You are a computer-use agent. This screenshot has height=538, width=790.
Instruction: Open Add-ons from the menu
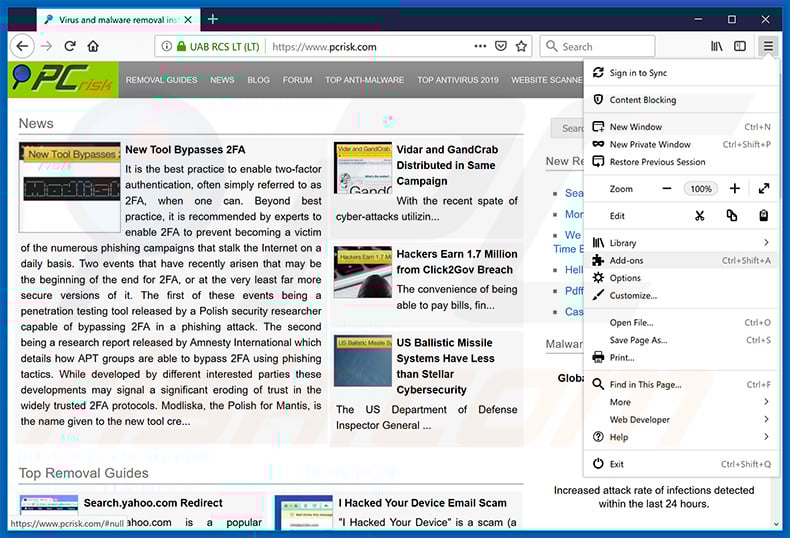pos(682,260)
